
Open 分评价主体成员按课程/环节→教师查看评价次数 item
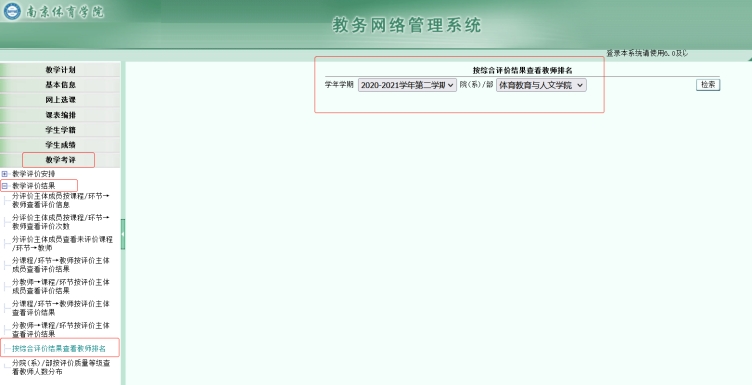(60, 222)
